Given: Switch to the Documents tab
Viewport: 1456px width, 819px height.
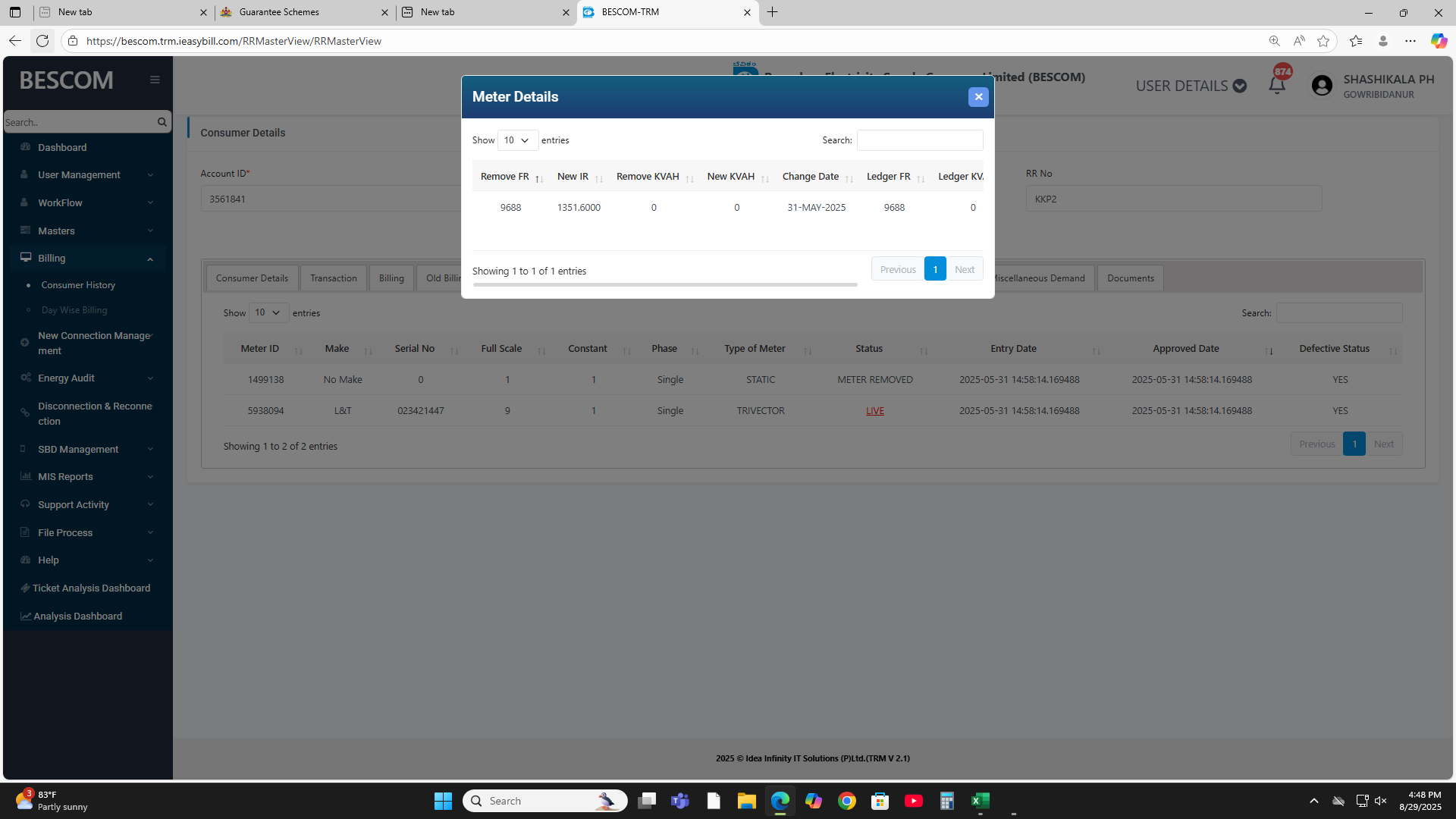Looking at the screenshot, I should click(1130, 278).
